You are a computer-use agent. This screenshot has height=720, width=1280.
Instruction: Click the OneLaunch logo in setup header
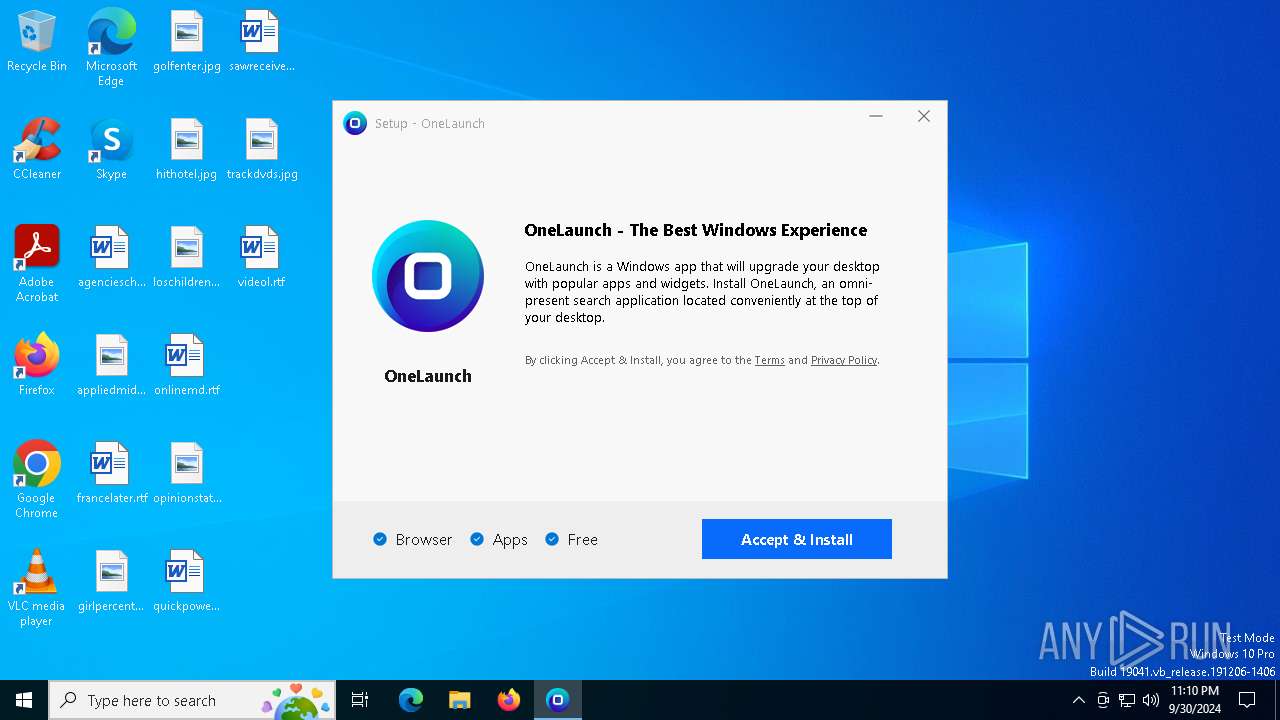click(355, 123)
